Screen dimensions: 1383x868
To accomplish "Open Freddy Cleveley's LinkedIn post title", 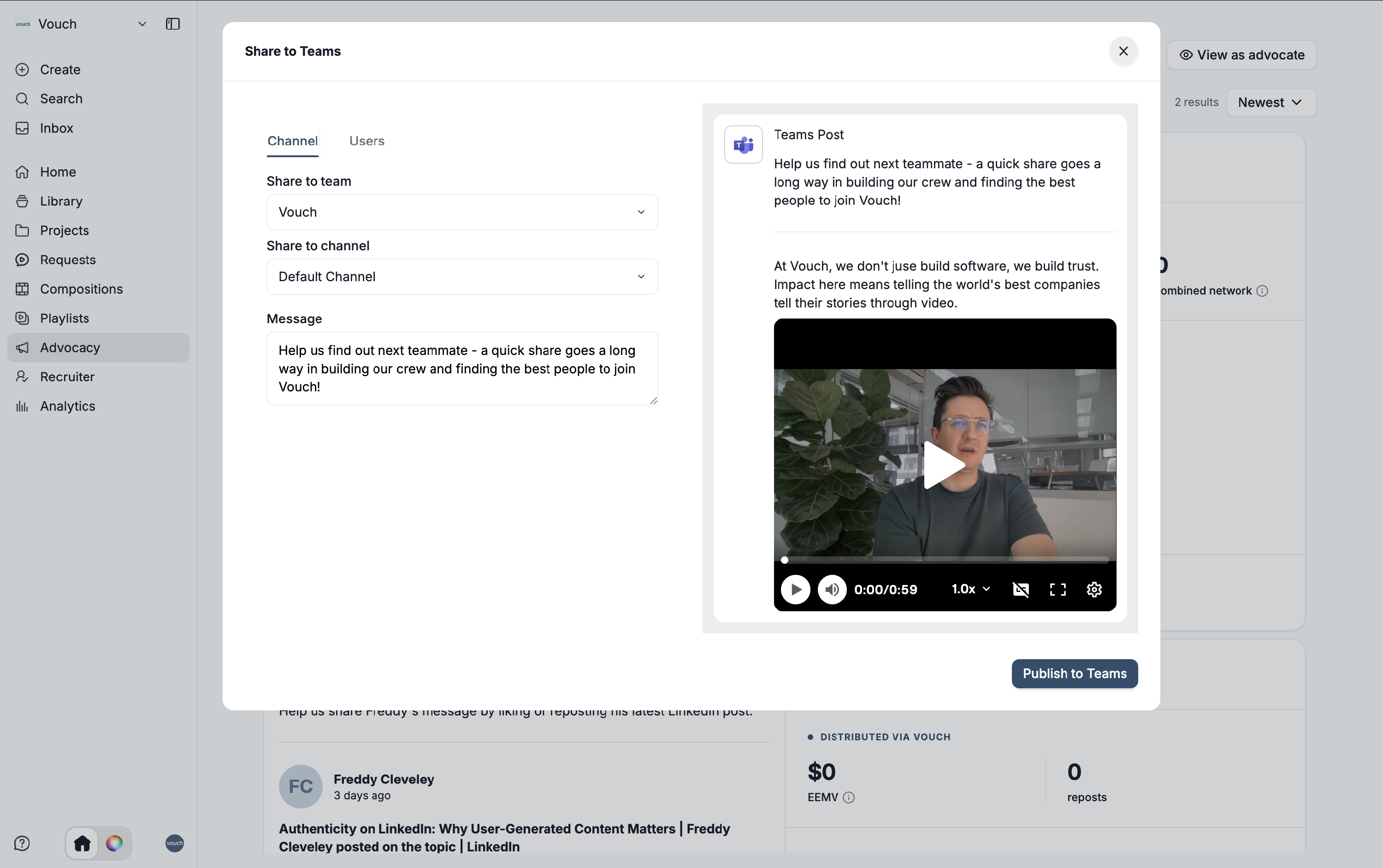I will pyautogui.click(x=504, y=838).
